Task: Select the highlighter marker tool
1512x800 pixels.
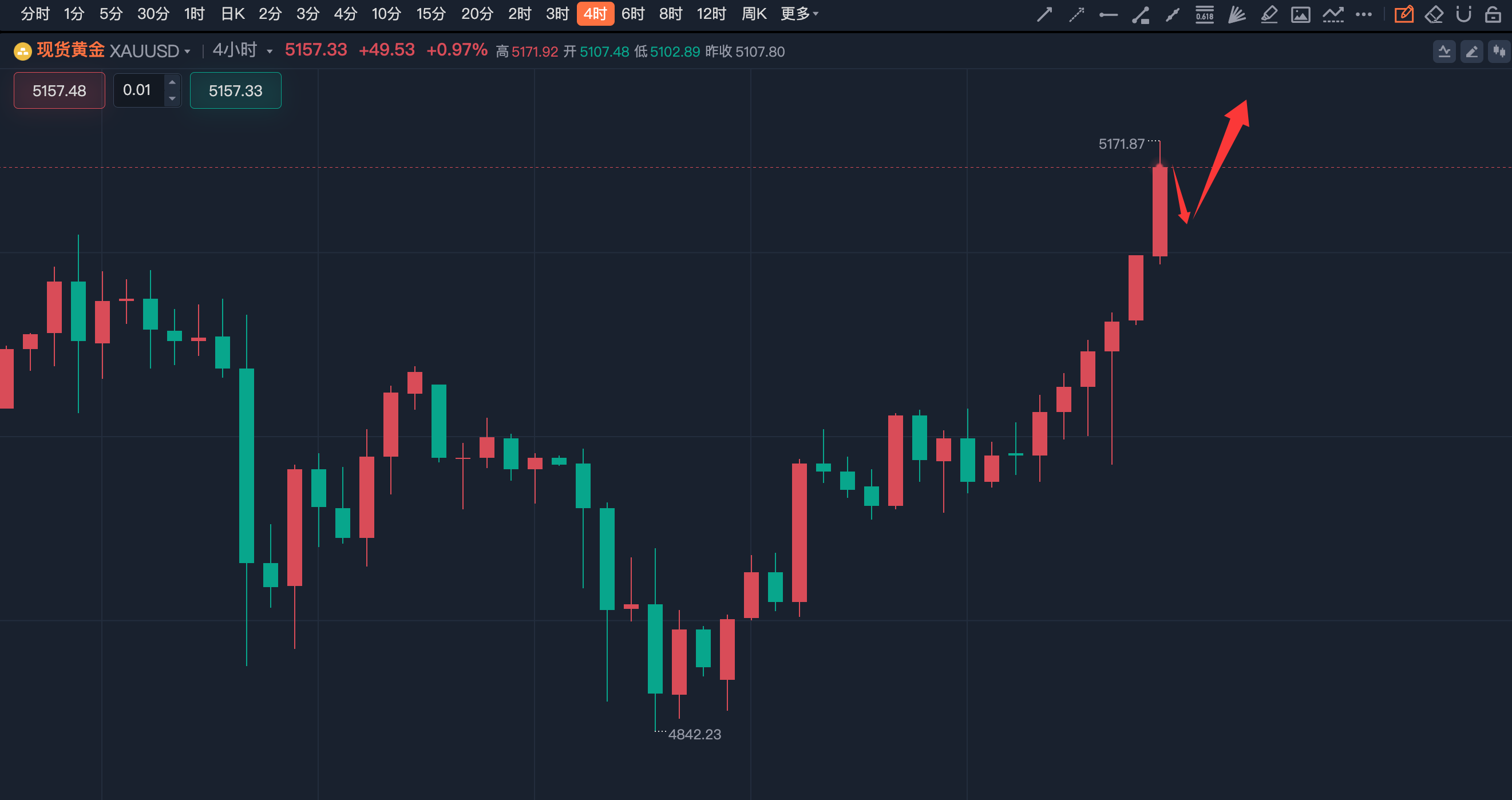Action: (1269, 14)
